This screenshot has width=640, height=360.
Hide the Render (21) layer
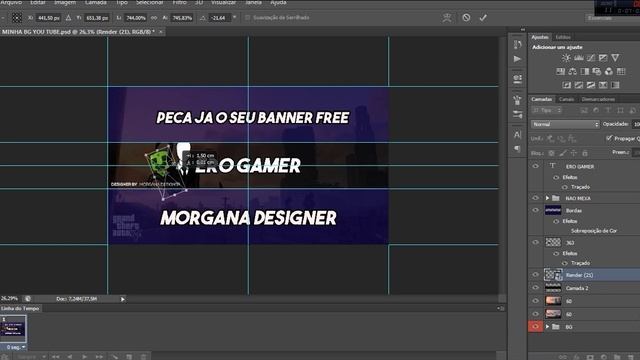pos(536,275)
